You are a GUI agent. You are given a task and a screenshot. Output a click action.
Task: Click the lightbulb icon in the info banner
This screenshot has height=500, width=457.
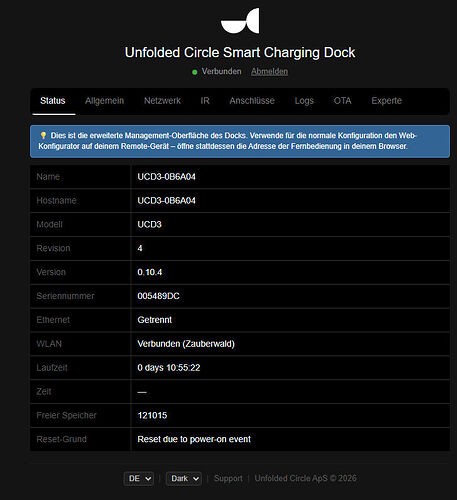(x=43, y=135)
